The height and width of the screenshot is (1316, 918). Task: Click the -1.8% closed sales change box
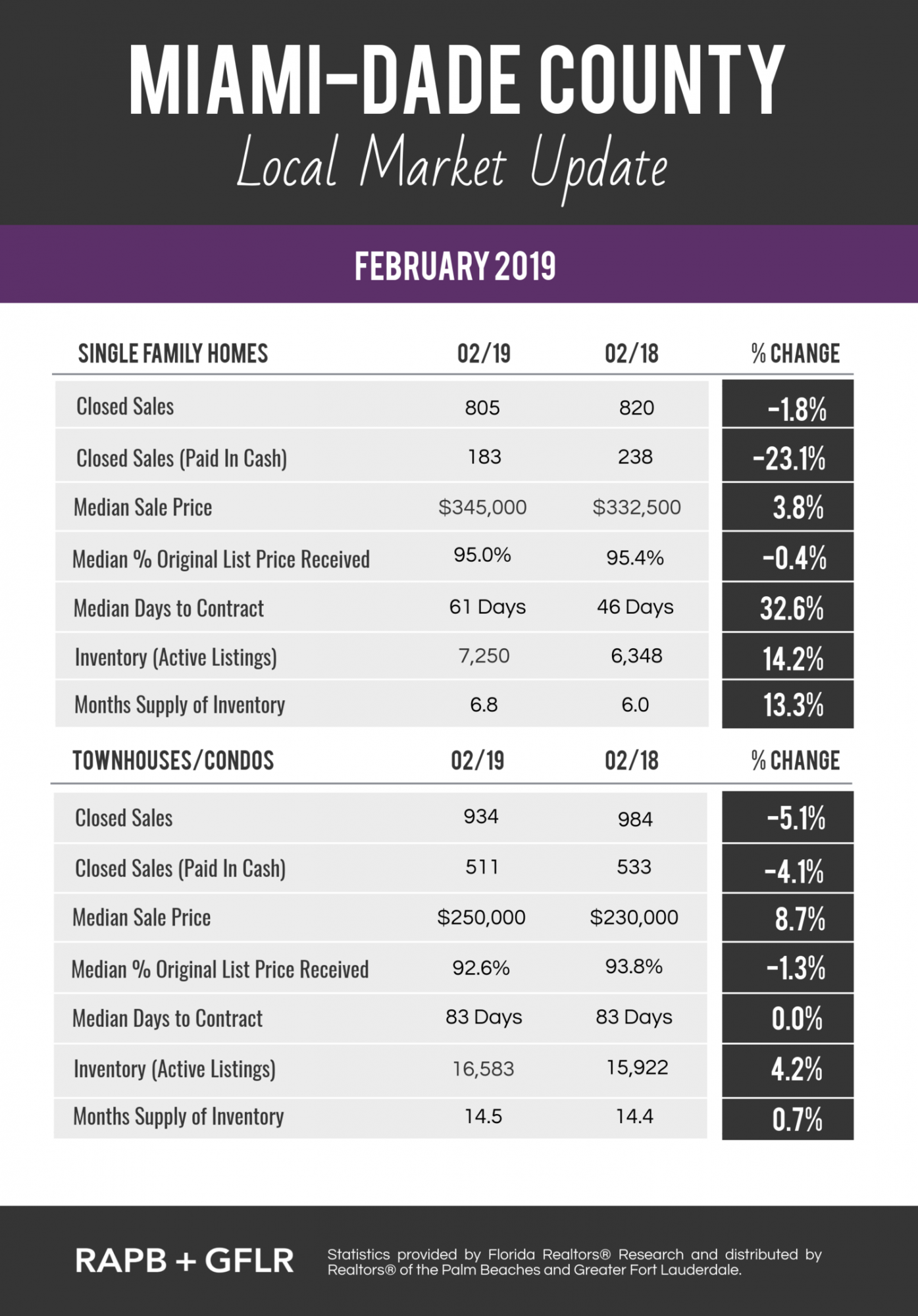point(788,403)
